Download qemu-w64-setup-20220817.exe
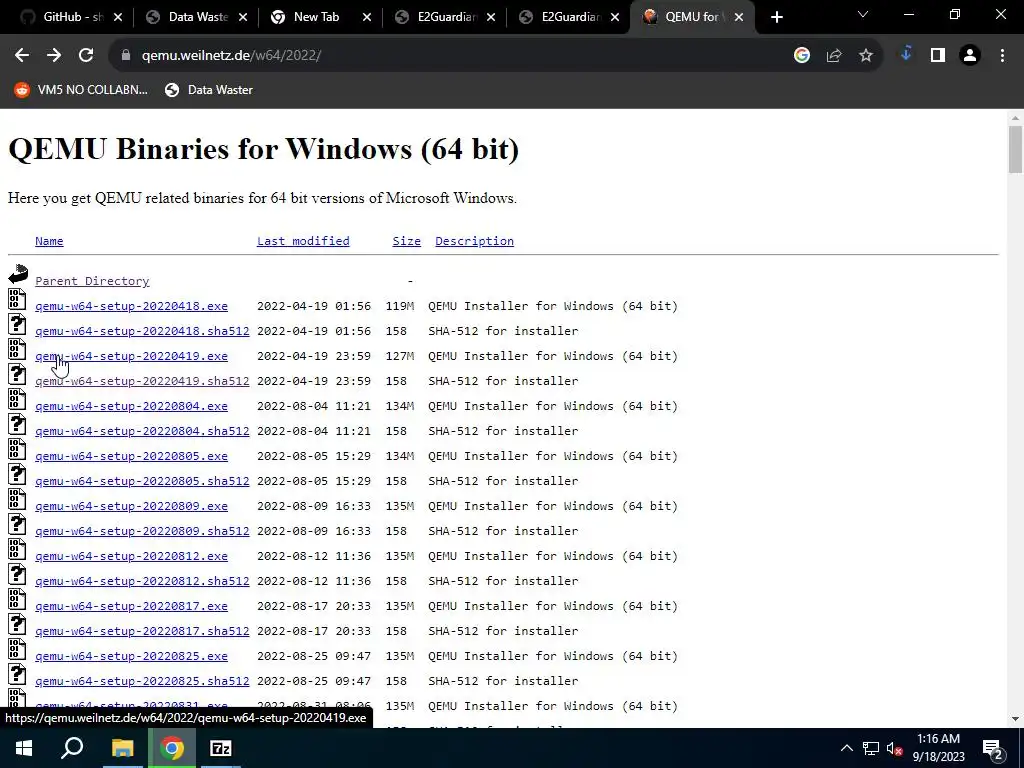Image resolution: width=1024 pixels, height=768 pixels. click(x=131, y=606)
